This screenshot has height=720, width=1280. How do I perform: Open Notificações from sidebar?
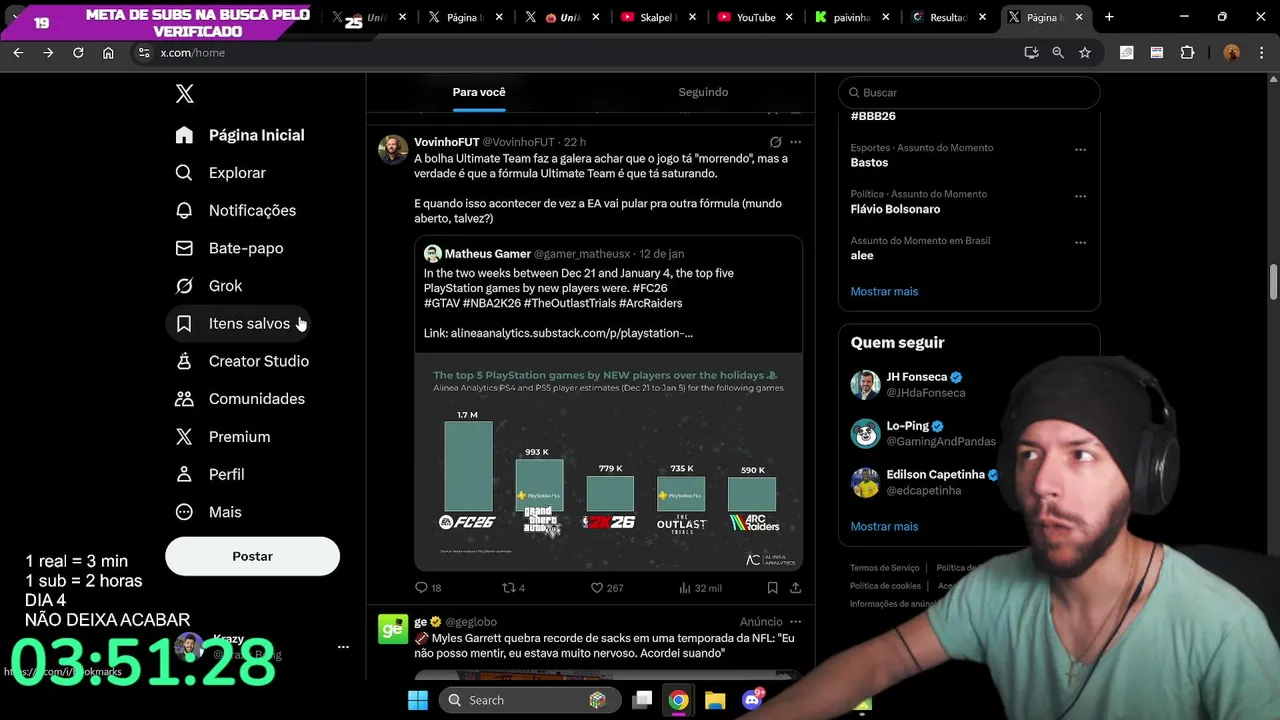pos(236,210)
